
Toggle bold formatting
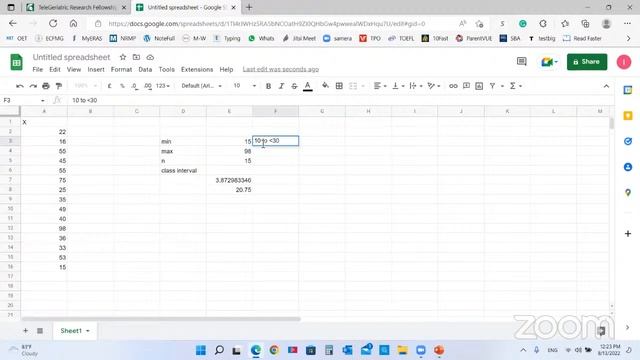point(268,86)
